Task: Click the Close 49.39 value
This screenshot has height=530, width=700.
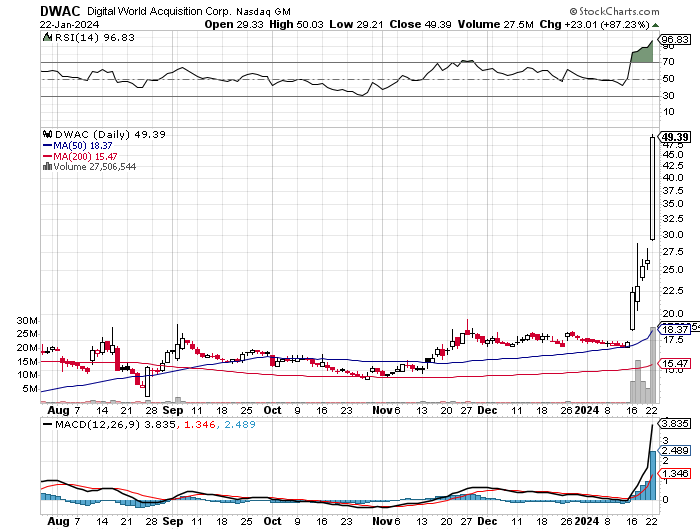Action: (420, 25)
